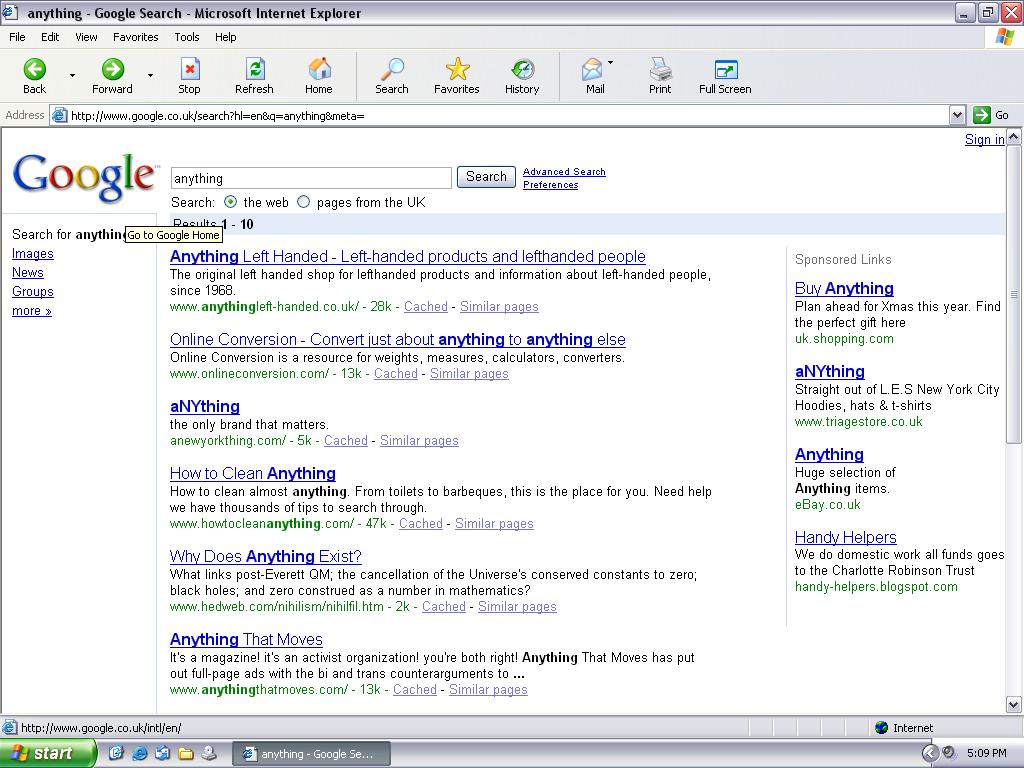This screenshot has width=1024, height=768.
Task: Click the Sign in link
Action: tap(984, 139)
